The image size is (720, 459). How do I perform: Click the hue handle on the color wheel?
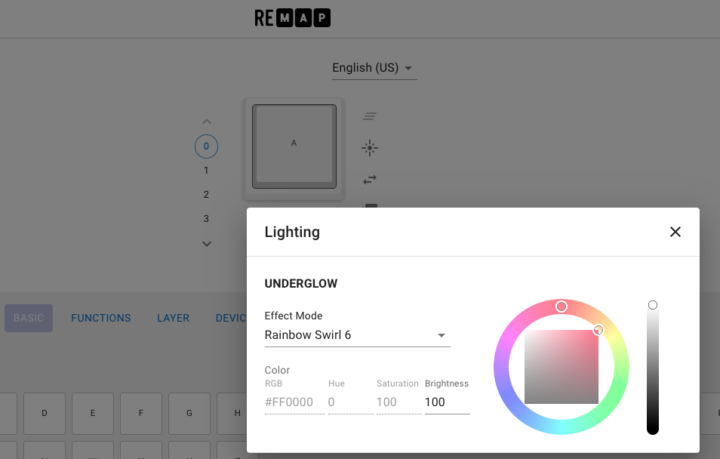(561, 306)
